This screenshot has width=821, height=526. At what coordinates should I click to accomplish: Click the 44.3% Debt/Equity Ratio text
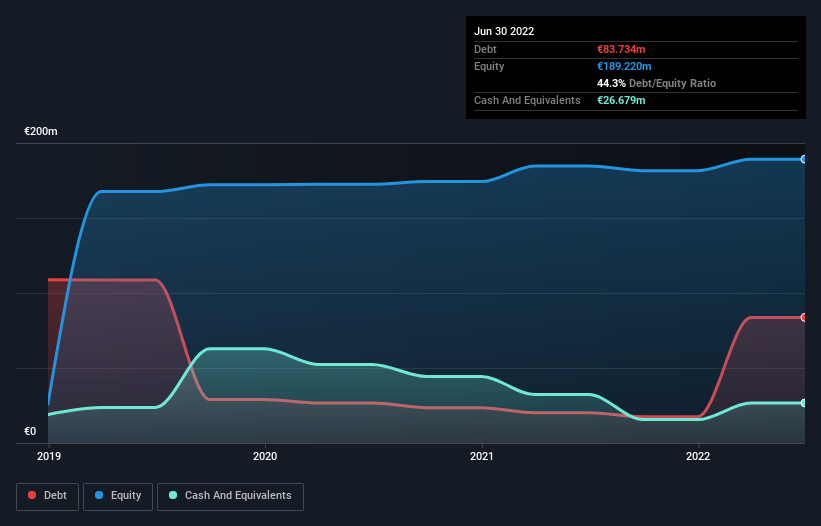[x=656, y=83]
